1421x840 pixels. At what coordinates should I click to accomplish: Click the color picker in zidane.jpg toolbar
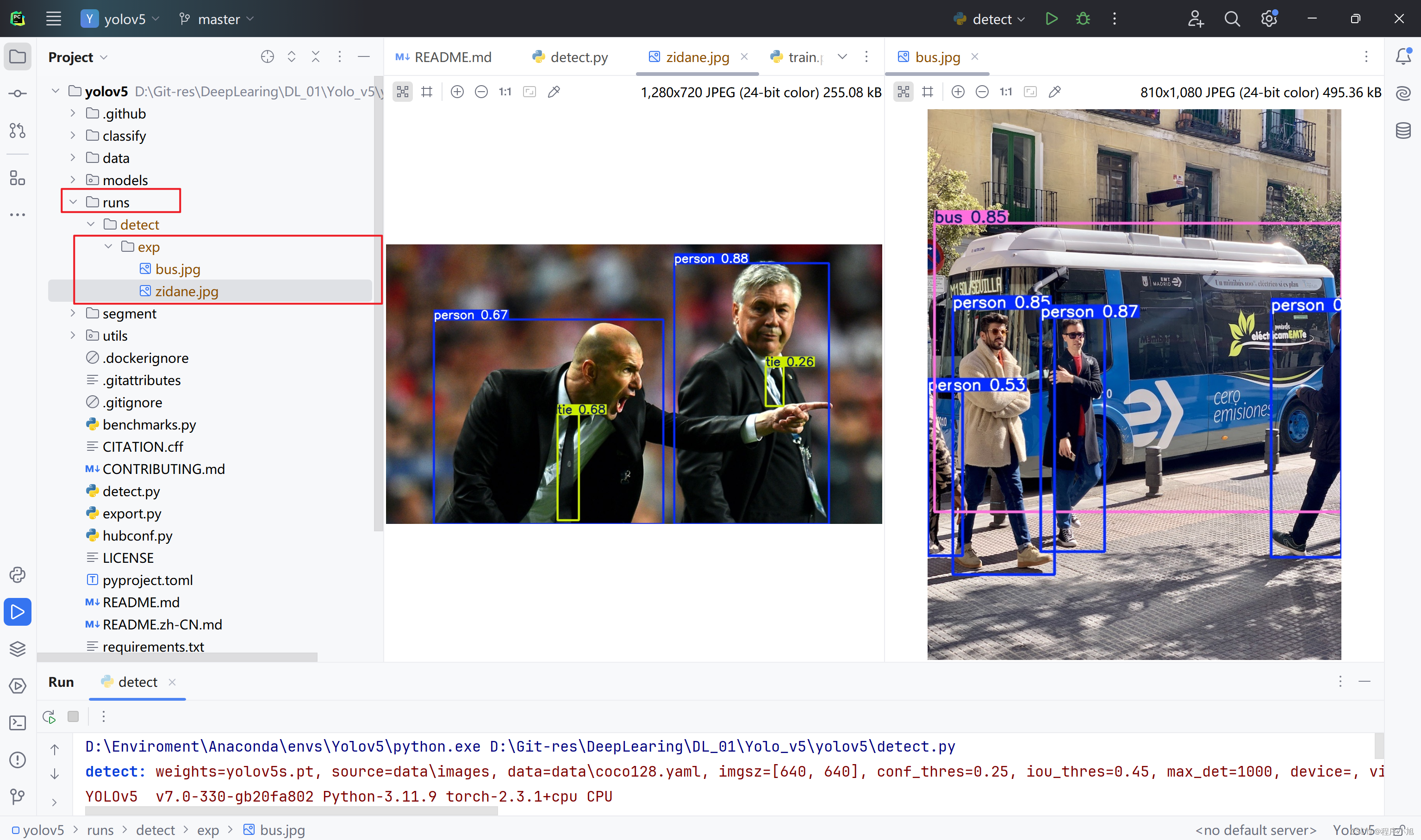point(554,92)
